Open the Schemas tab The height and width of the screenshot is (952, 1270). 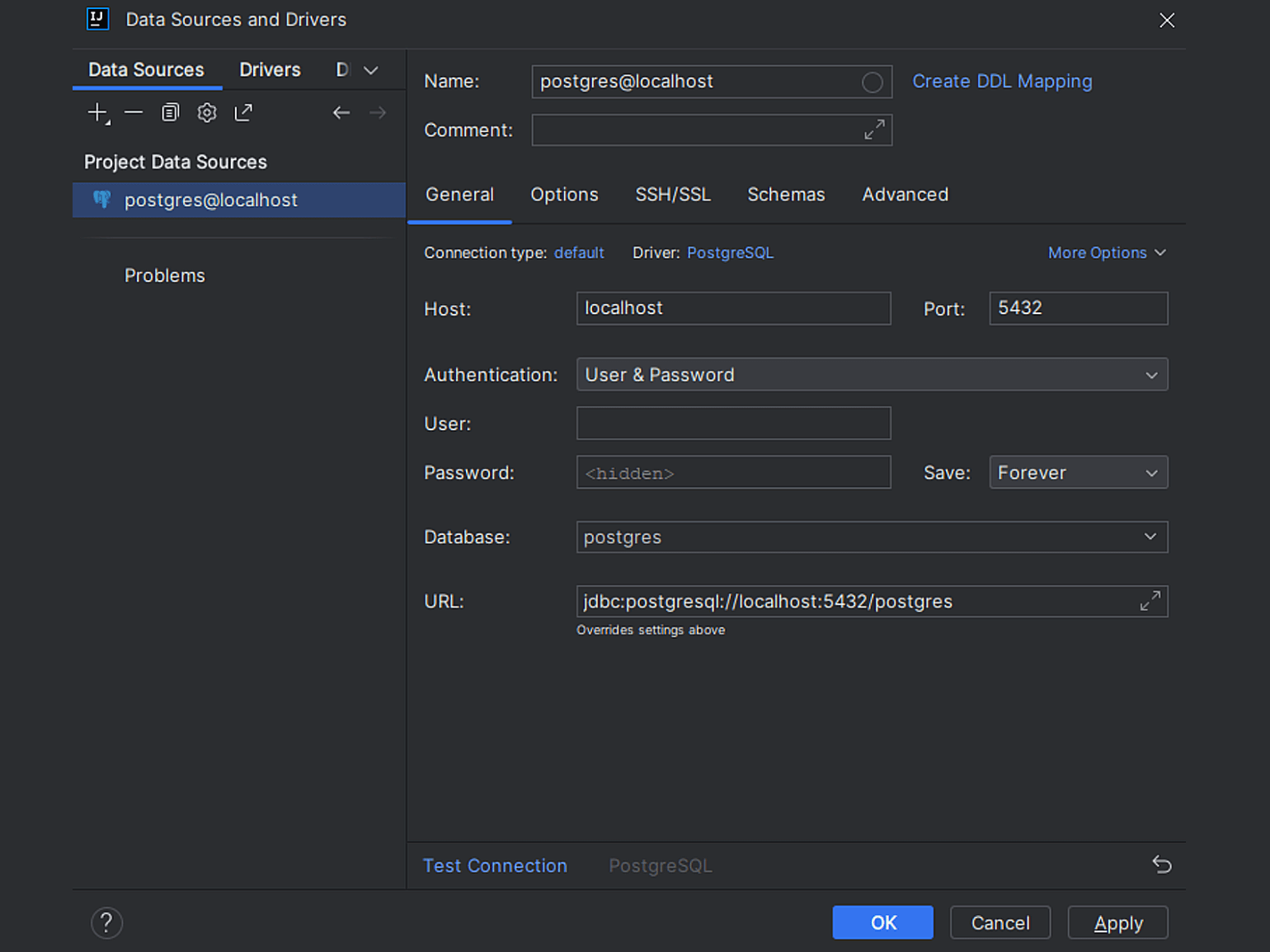(x=786, y=195)
